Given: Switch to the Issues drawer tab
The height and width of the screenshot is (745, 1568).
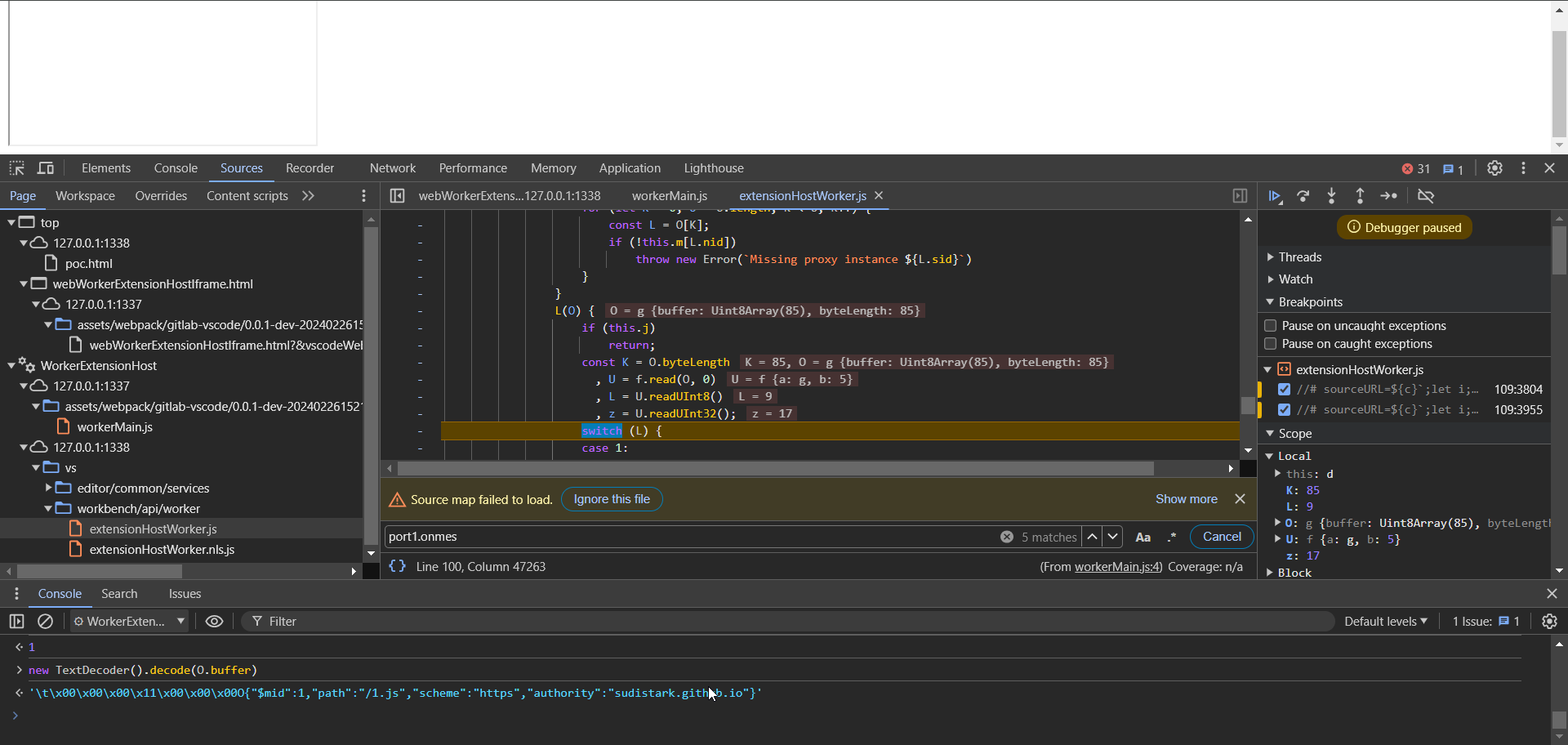Looking at the screenshot, I should [185, 594].
